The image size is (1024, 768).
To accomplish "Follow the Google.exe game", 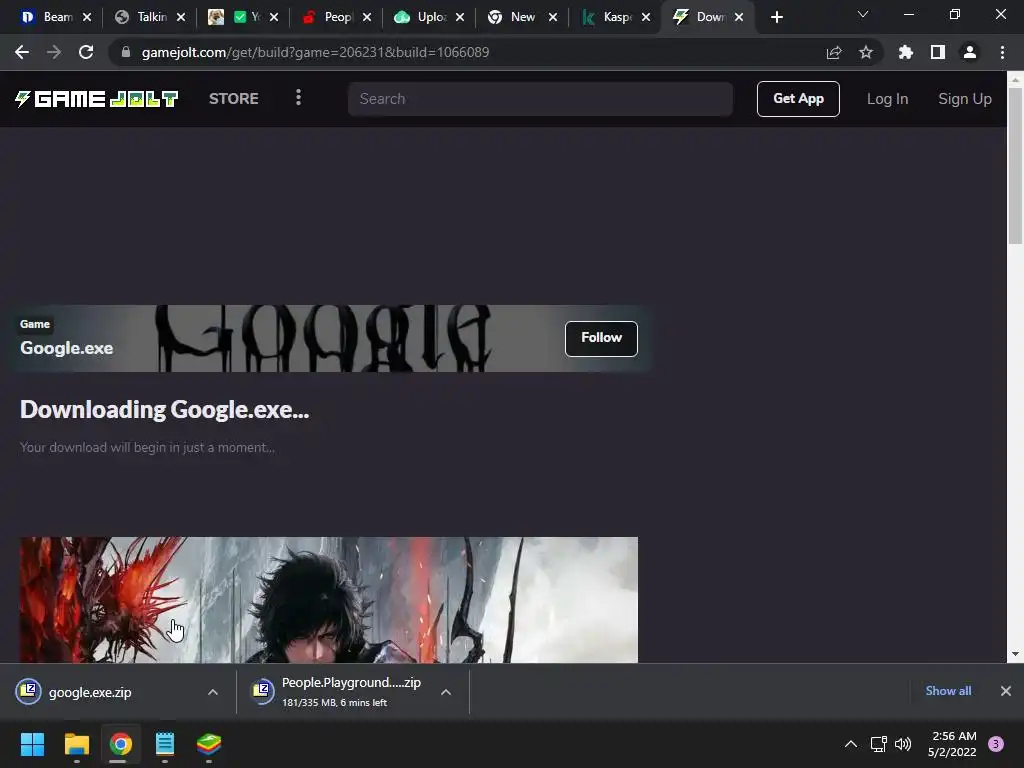I will tap(601, 338).
